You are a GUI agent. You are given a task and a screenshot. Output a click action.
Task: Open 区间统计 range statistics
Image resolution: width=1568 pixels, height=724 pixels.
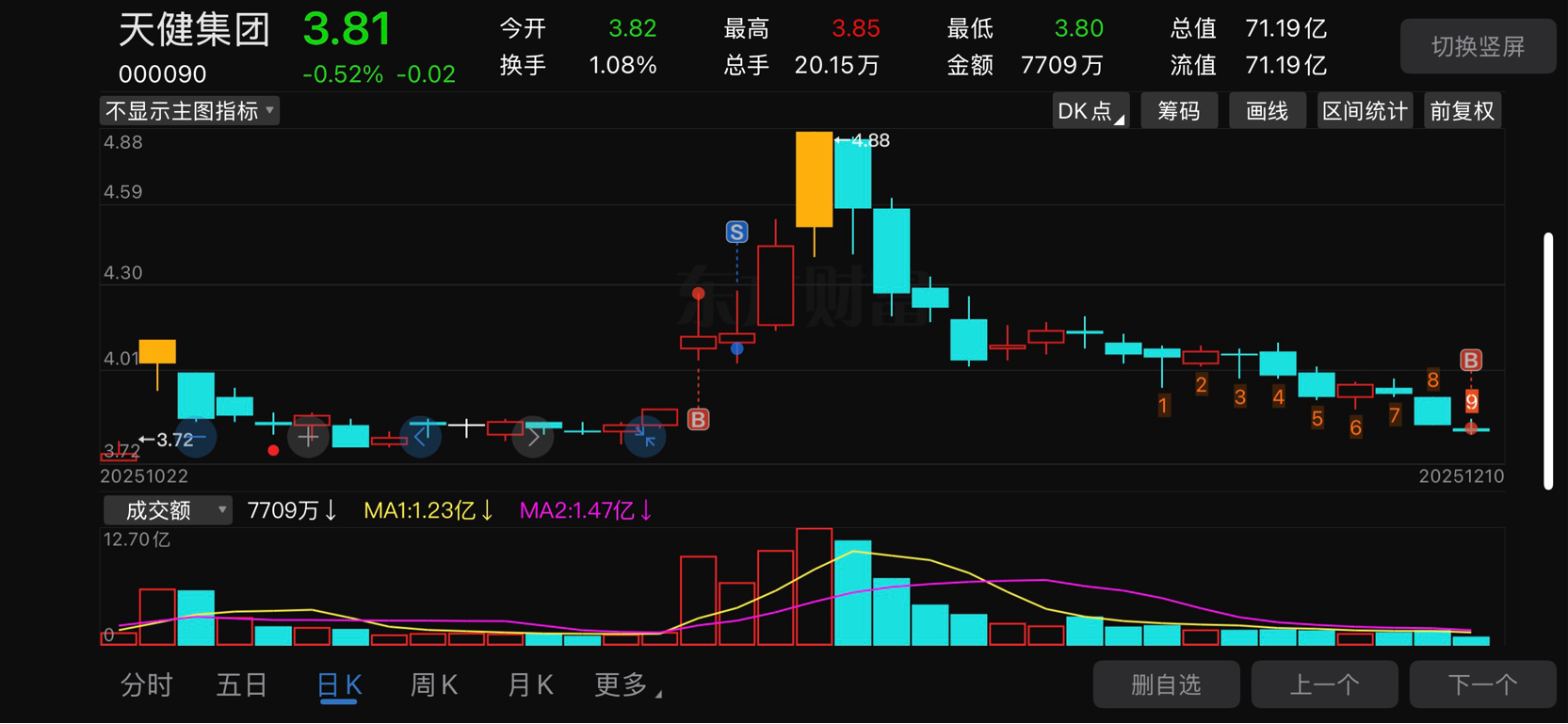[1365, 111]
